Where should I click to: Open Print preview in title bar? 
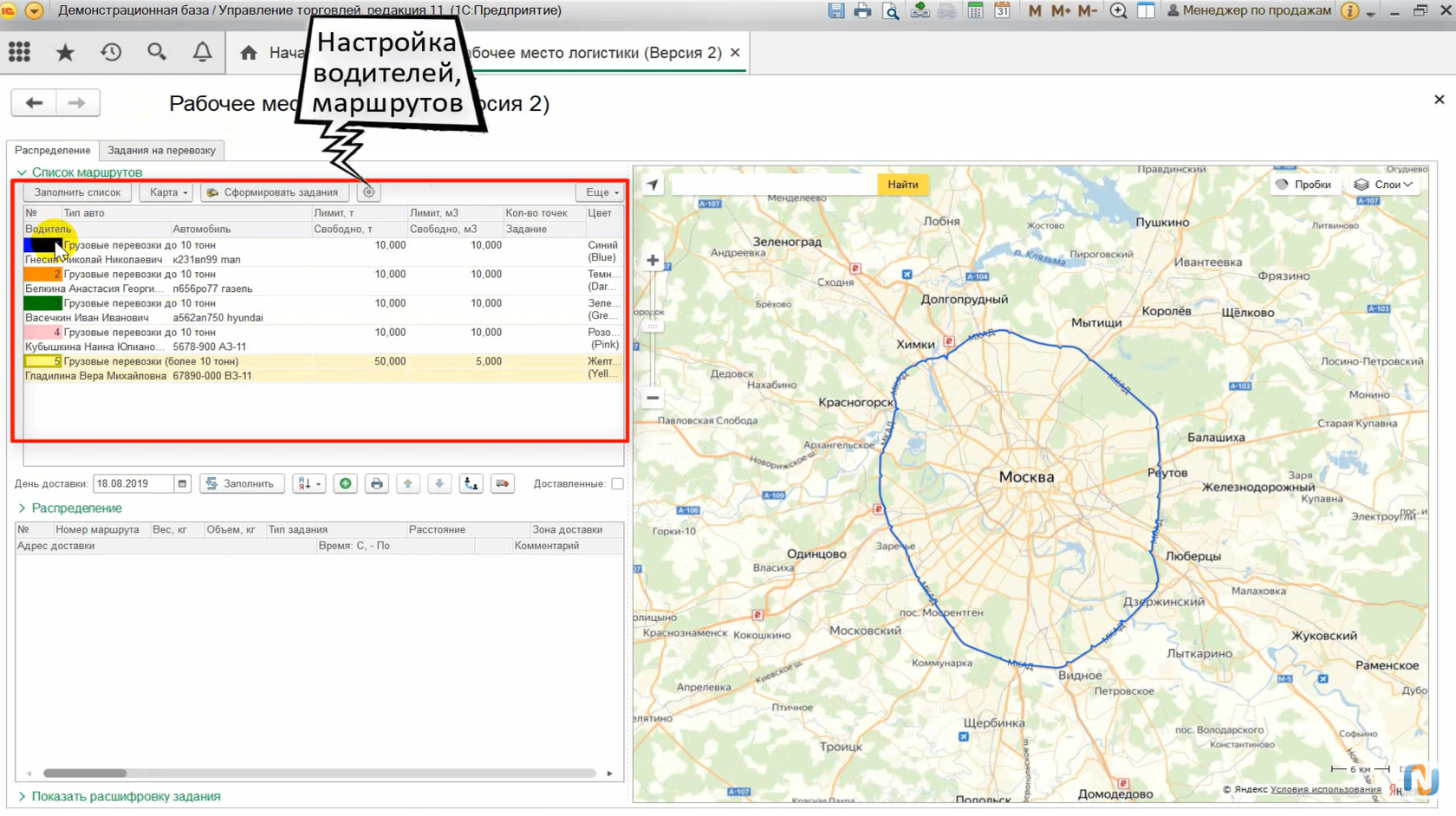pos(890,10)
